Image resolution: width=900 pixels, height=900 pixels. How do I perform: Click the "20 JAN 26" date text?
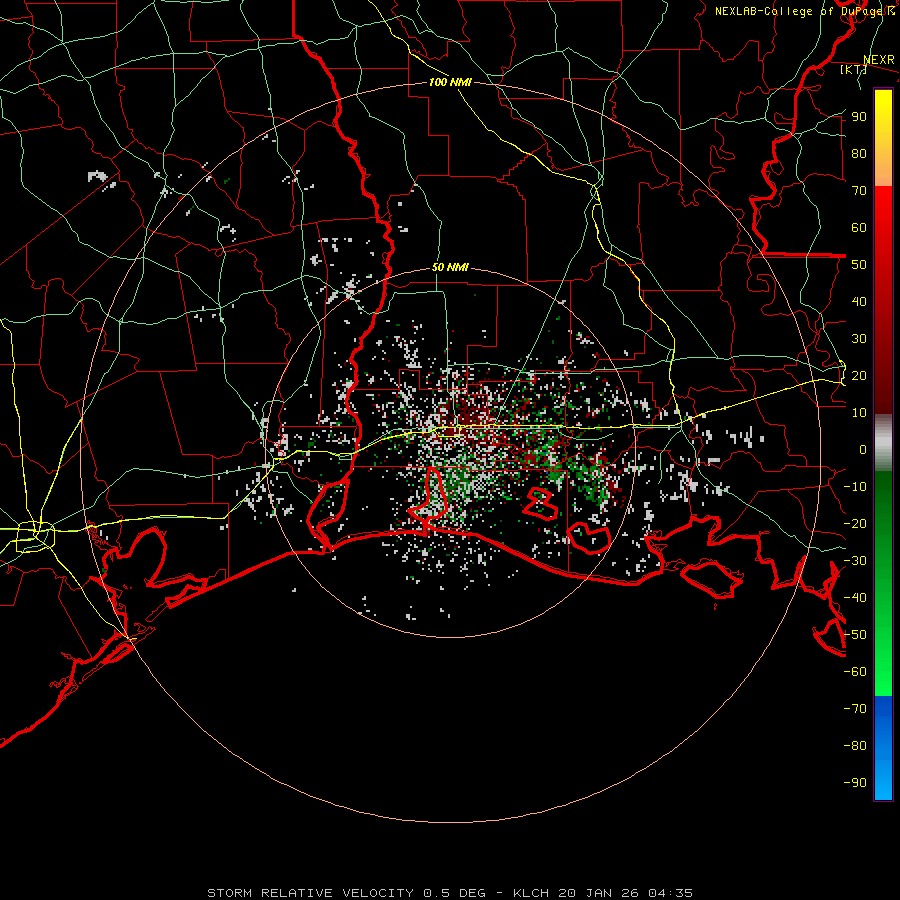click(598, 893)
